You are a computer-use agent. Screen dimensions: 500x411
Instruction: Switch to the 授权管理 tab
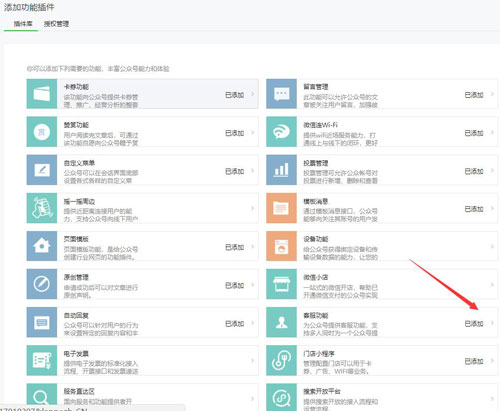click(56, 24)
